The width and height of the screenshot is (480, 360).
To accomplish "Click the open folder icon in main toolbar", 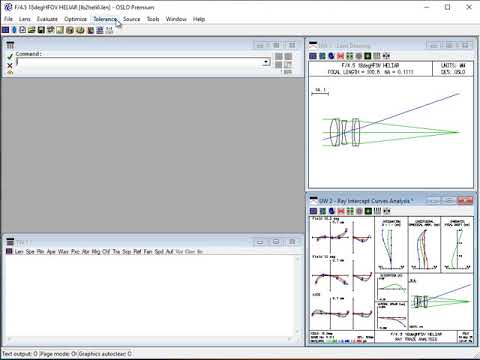I will [x=32, y=30].
